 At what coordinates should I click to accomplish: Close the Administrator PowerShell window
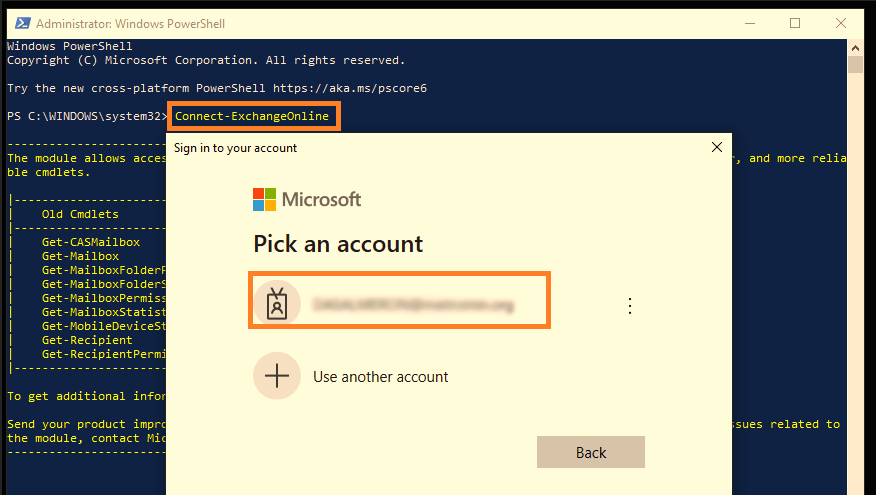pos(840,23)
